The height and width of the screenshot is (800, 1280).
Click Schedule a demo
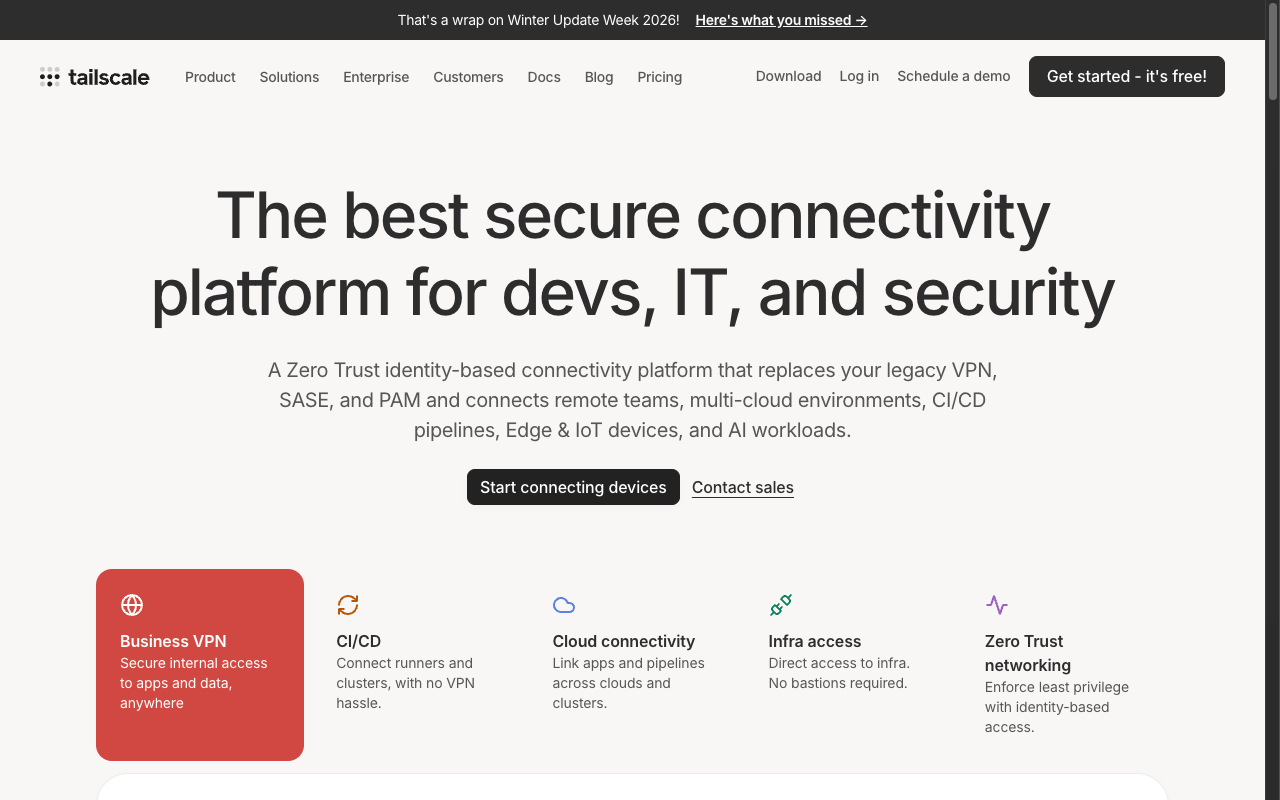point(953,76)
